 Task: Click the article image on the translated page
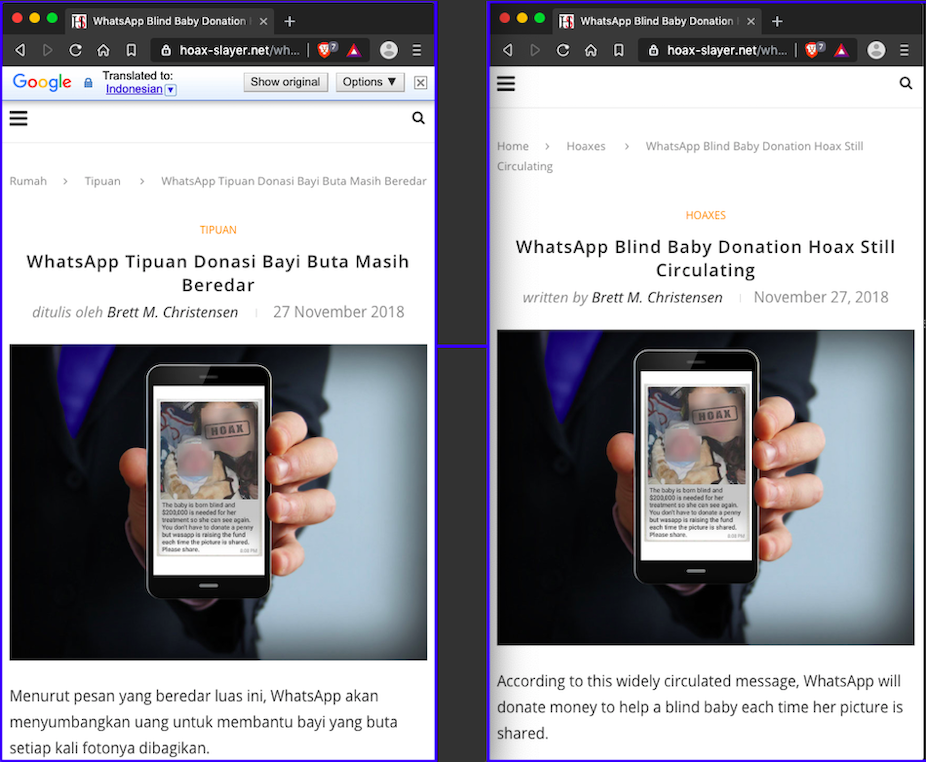tap(218, 502)
